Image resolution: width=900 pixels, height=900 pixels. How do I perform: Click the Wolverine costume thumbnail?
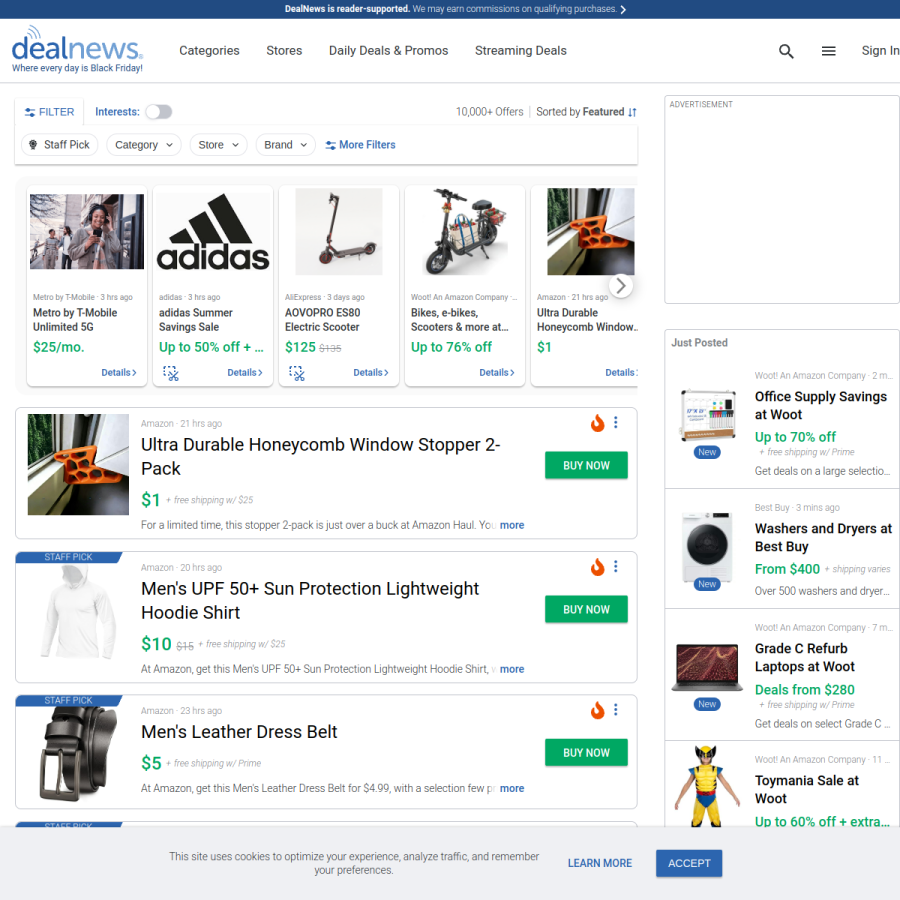(707, 786)
